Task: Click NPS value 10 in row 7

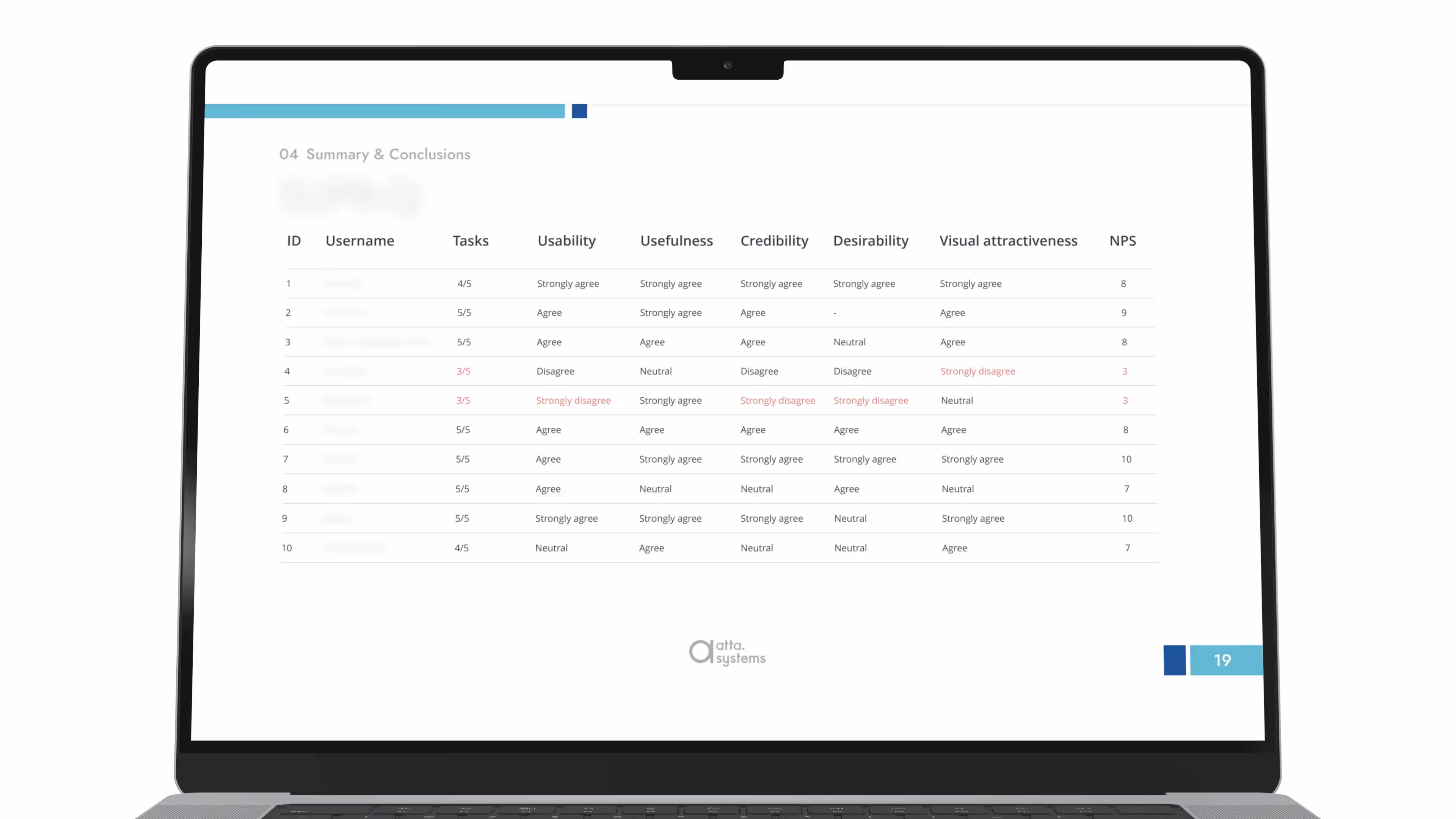Action: [1125, 459]
